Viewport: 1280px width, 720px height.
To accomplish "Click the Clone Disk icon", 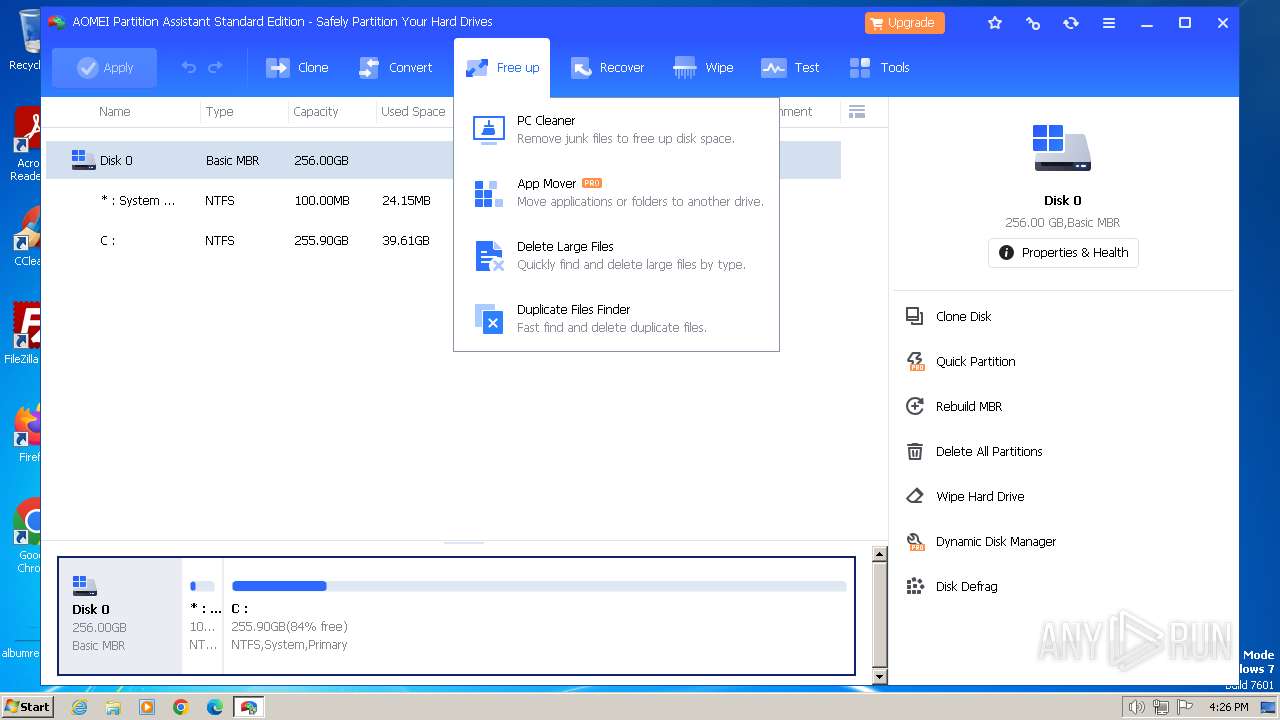I will [914, 316].
